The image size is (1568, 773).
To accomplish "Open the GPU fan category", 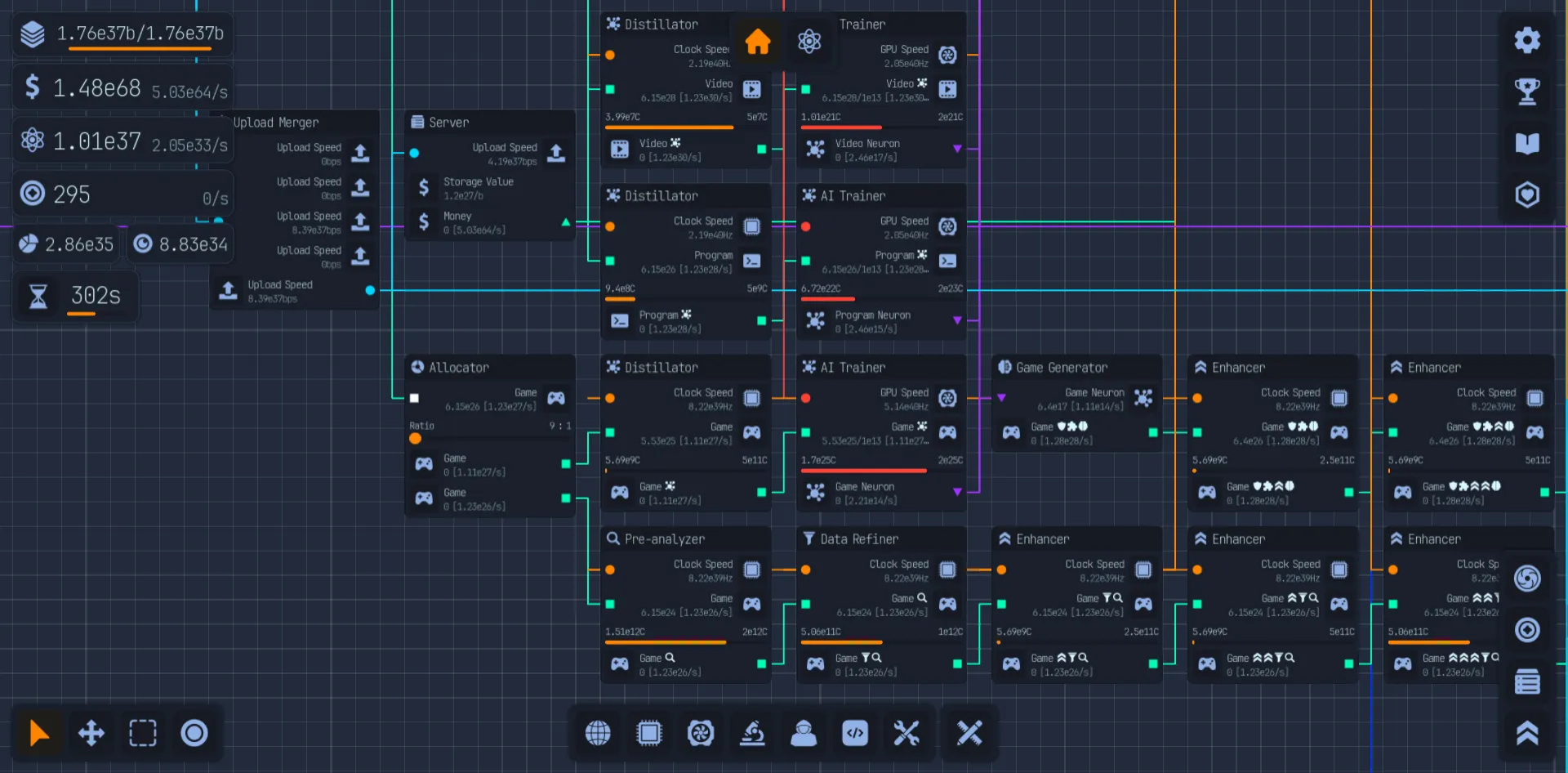I will coord(701,733).
